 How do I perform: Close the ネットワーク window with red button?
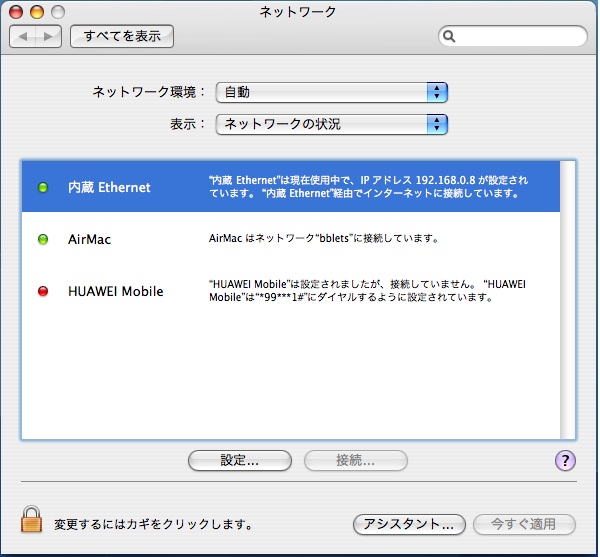click(16, 11)
